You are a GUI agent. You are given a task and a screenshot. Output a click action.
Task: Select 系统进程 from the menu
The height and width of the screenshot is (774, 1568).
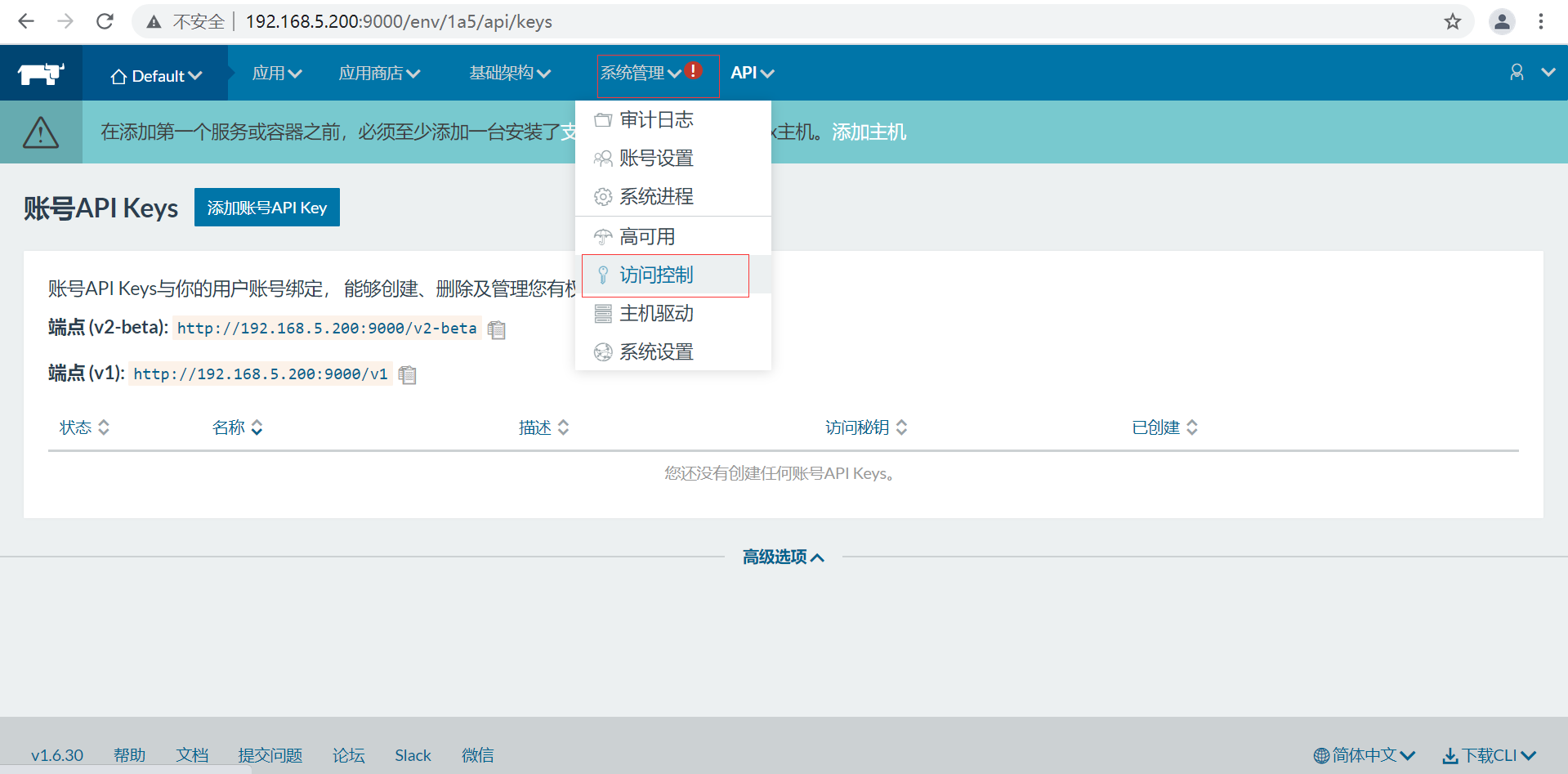pyautogui.click(x=673, y=197)
